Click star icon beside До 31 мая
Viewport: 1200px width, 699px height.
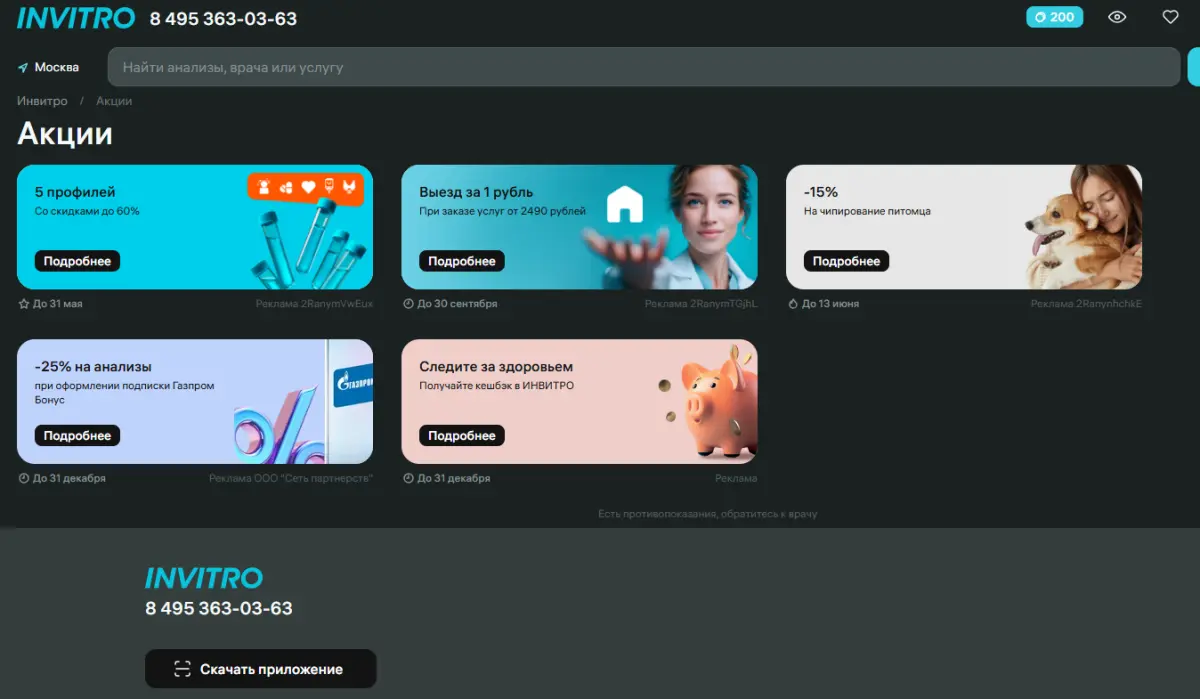click(23, 303)
